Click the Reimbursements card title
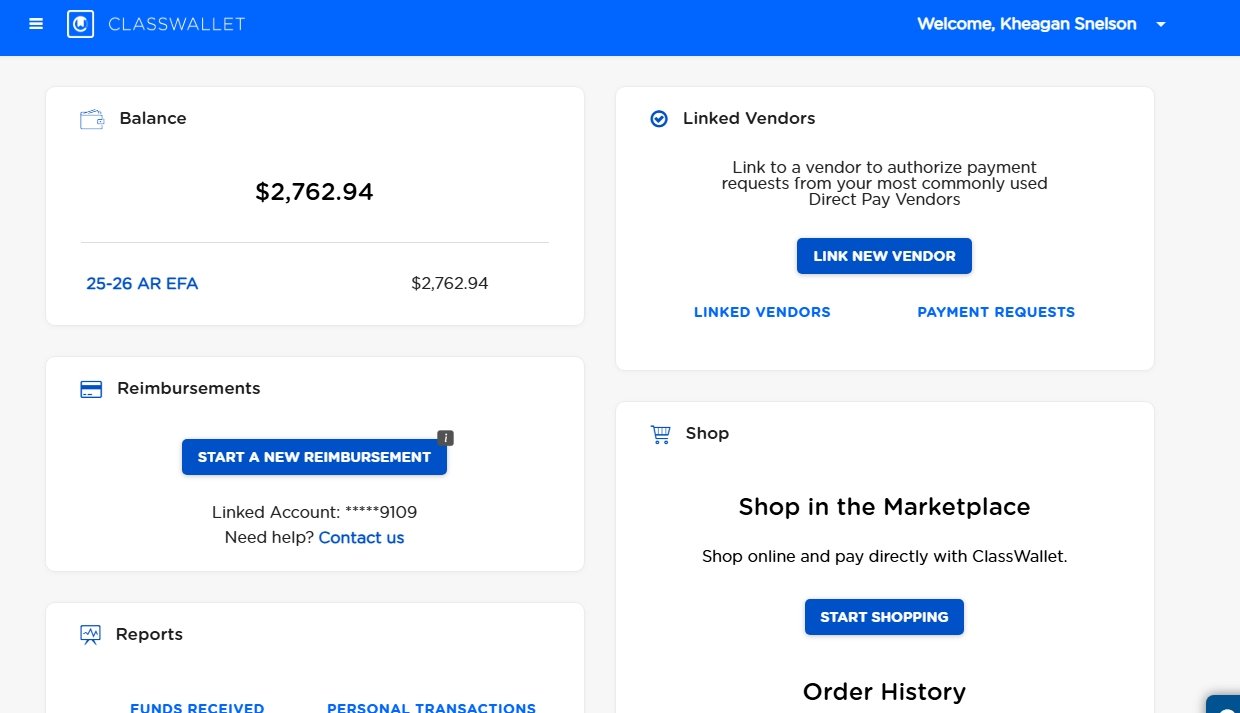Screen dimensions: 1240x713 tap(189, 388)
